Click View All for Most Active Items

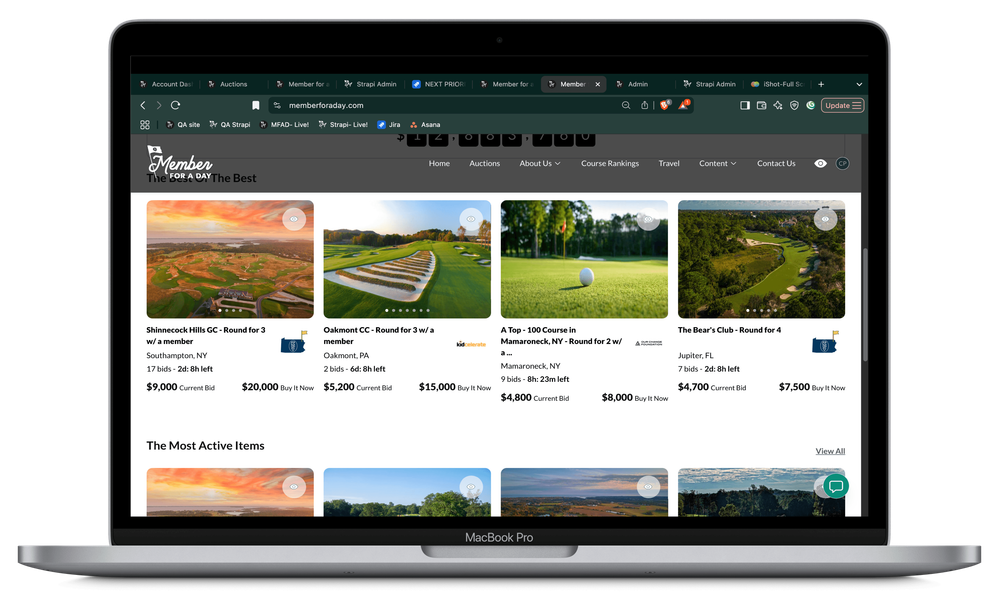click(830, 451)
